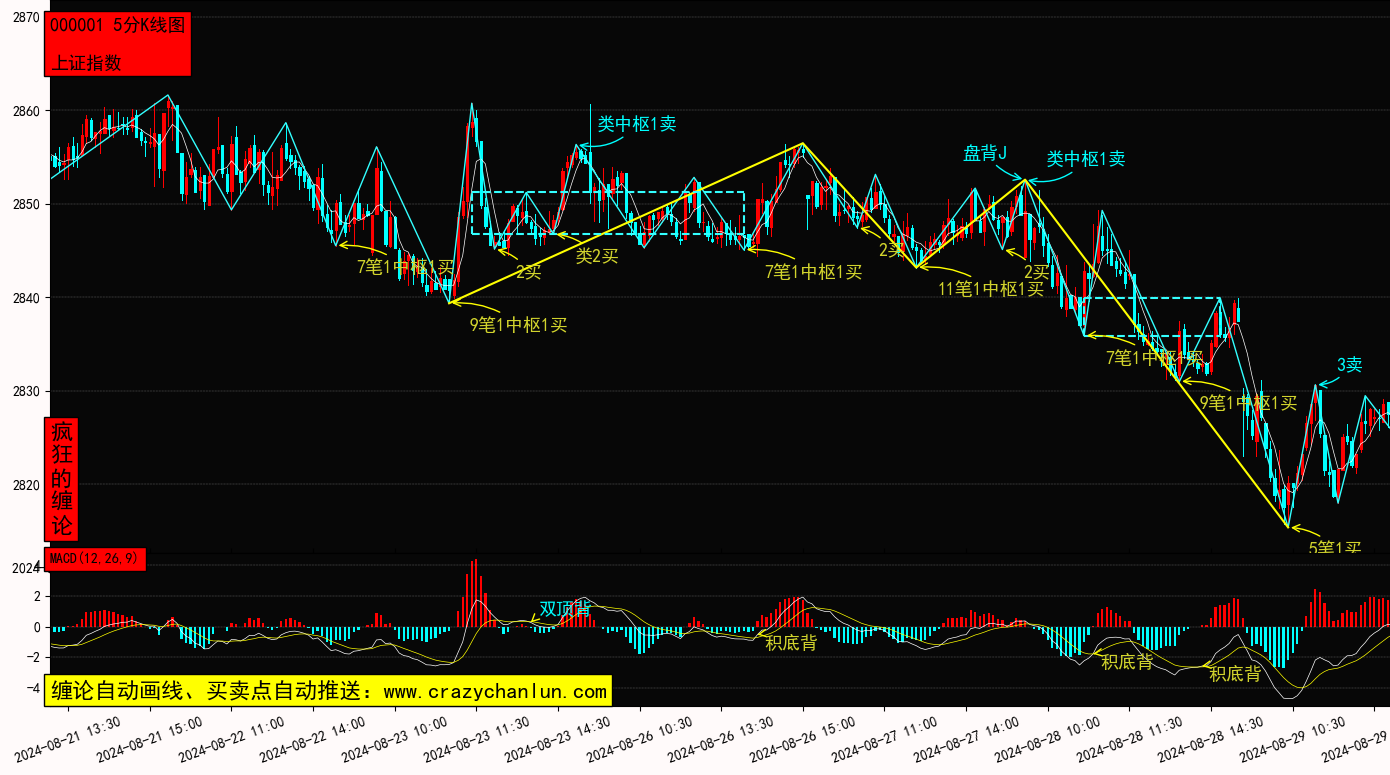Click the 9笔1中枢1买 label under 2024-08-23 low
This screenshot has height=775, width=1390.
(x=518, y=325)
